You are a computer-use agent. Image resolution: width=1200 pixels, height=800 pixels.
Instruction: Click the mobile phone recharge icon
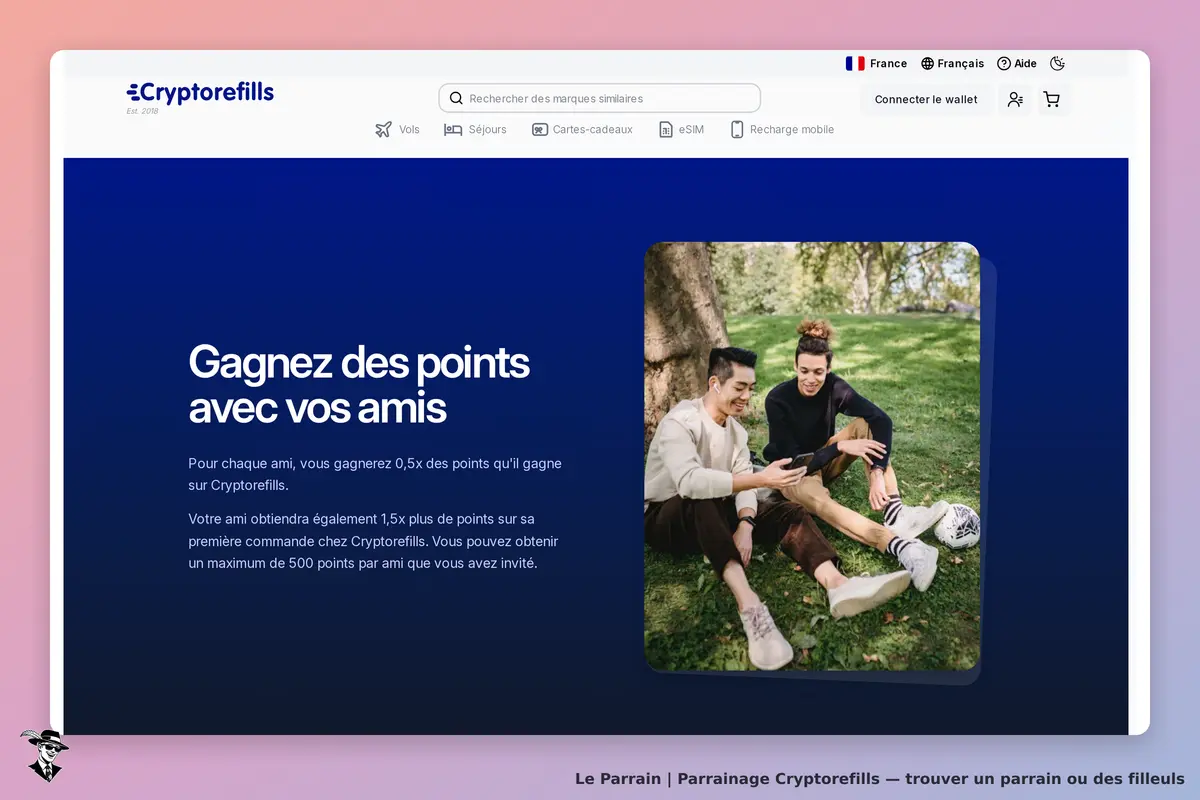pos(737,129)
